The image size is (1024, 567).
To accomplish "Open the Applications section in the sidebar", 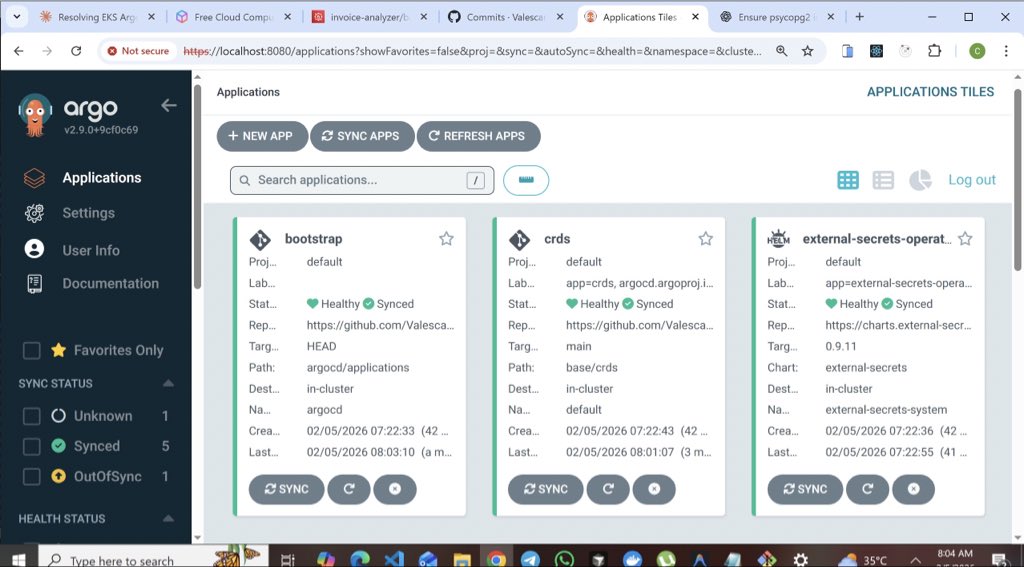I will [102, 178].
